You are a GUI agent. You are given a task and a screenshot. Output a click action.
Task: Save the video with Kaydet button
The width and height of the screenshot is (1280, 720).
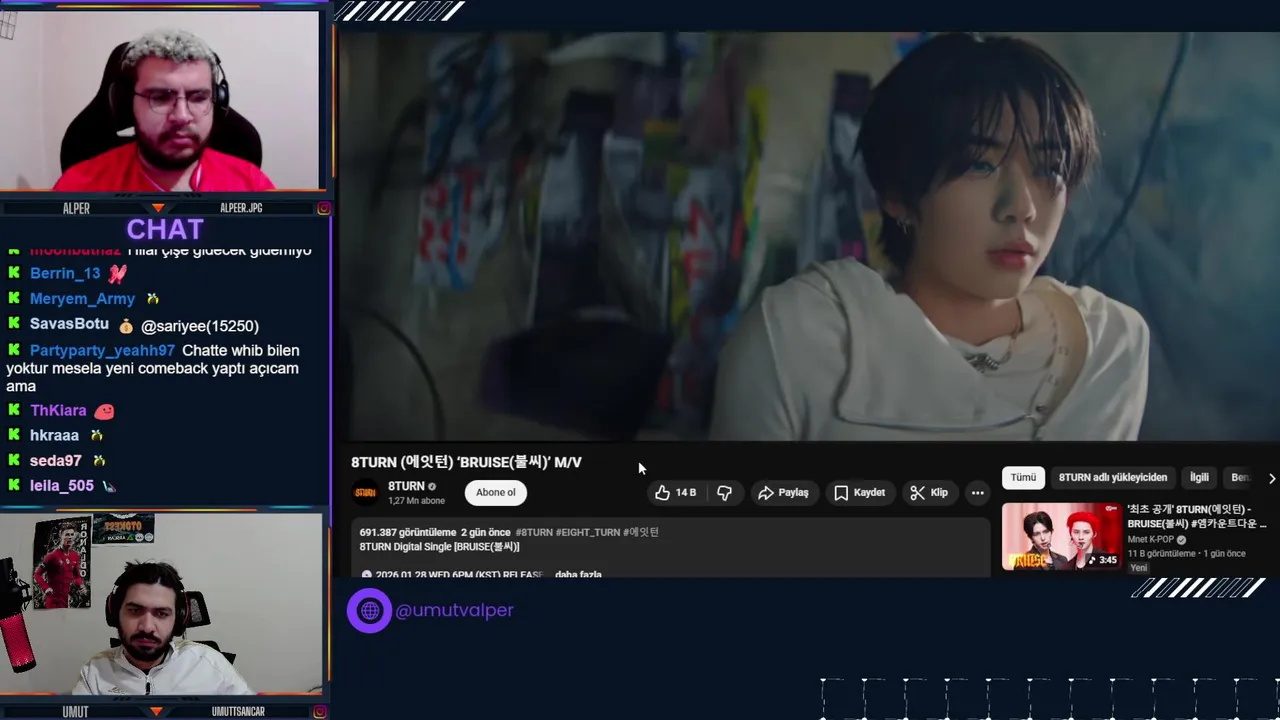(859, 492)
